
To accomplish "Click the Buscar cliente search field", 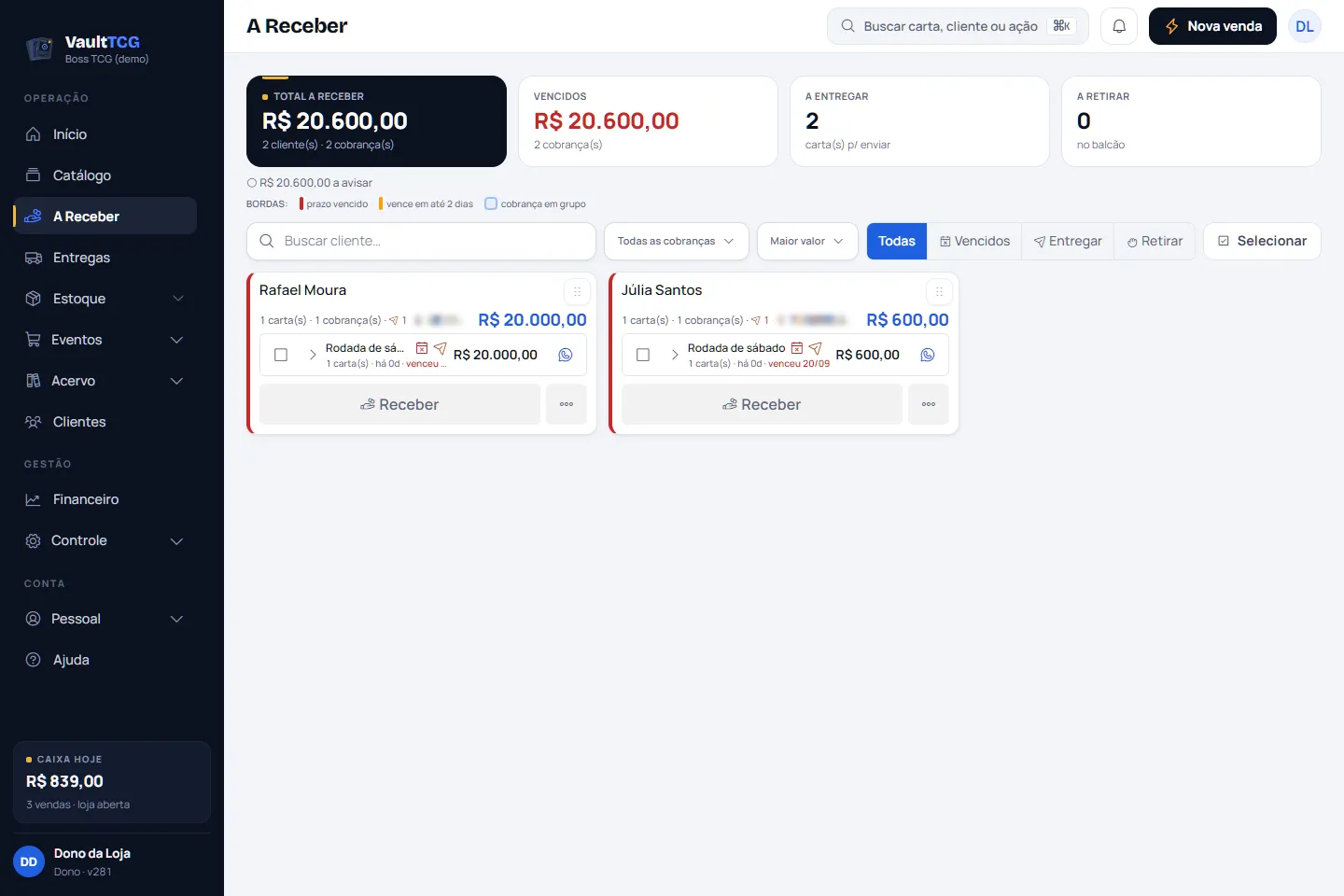I will click(x=421, y=241).
